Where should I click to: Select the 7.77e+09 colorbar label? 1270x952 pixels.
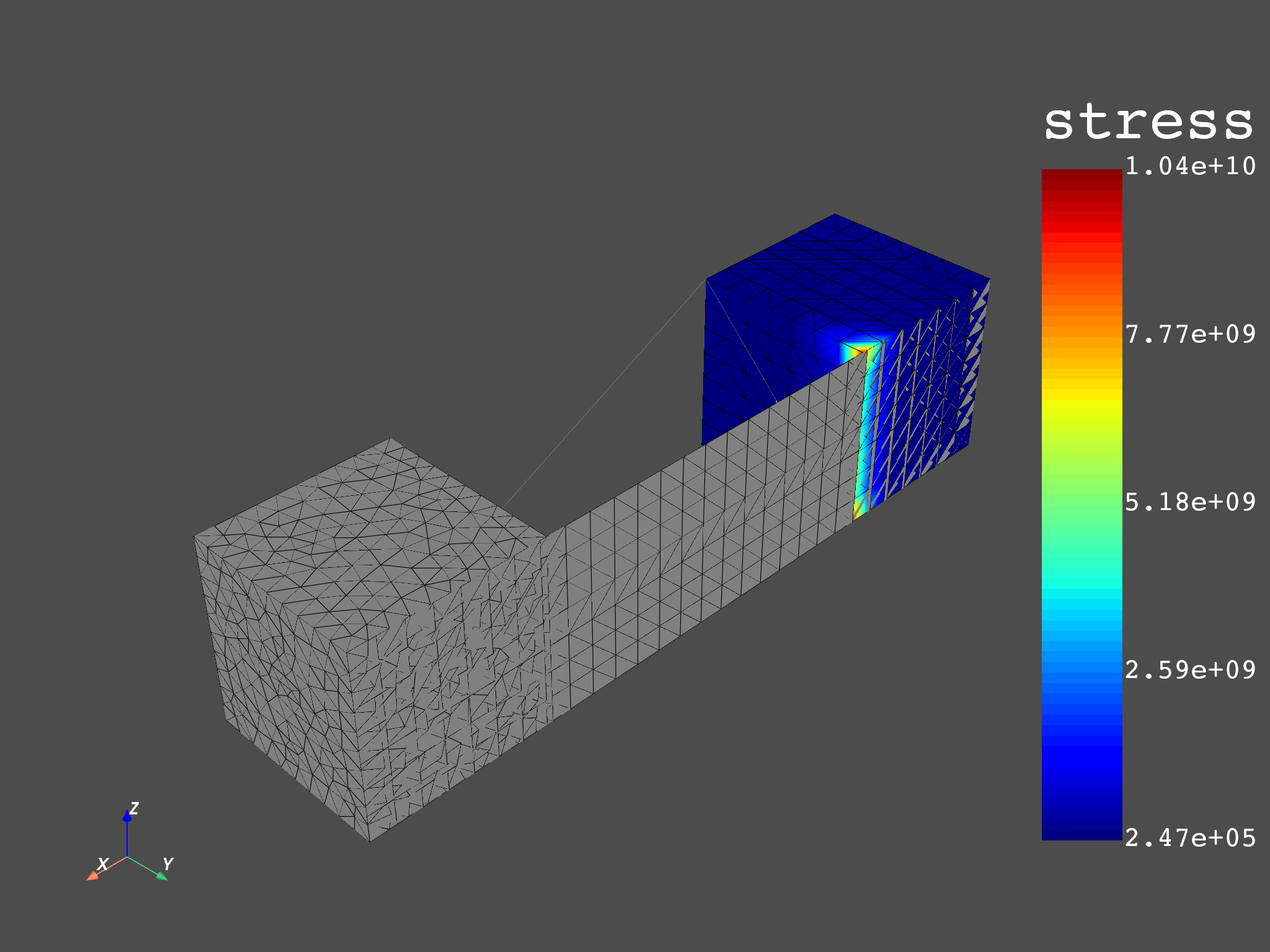pos(1190,334)
